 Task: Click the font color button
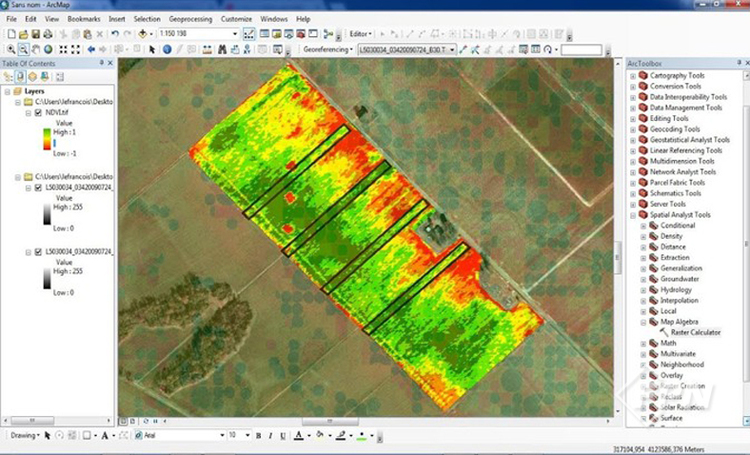coord(300,436)
